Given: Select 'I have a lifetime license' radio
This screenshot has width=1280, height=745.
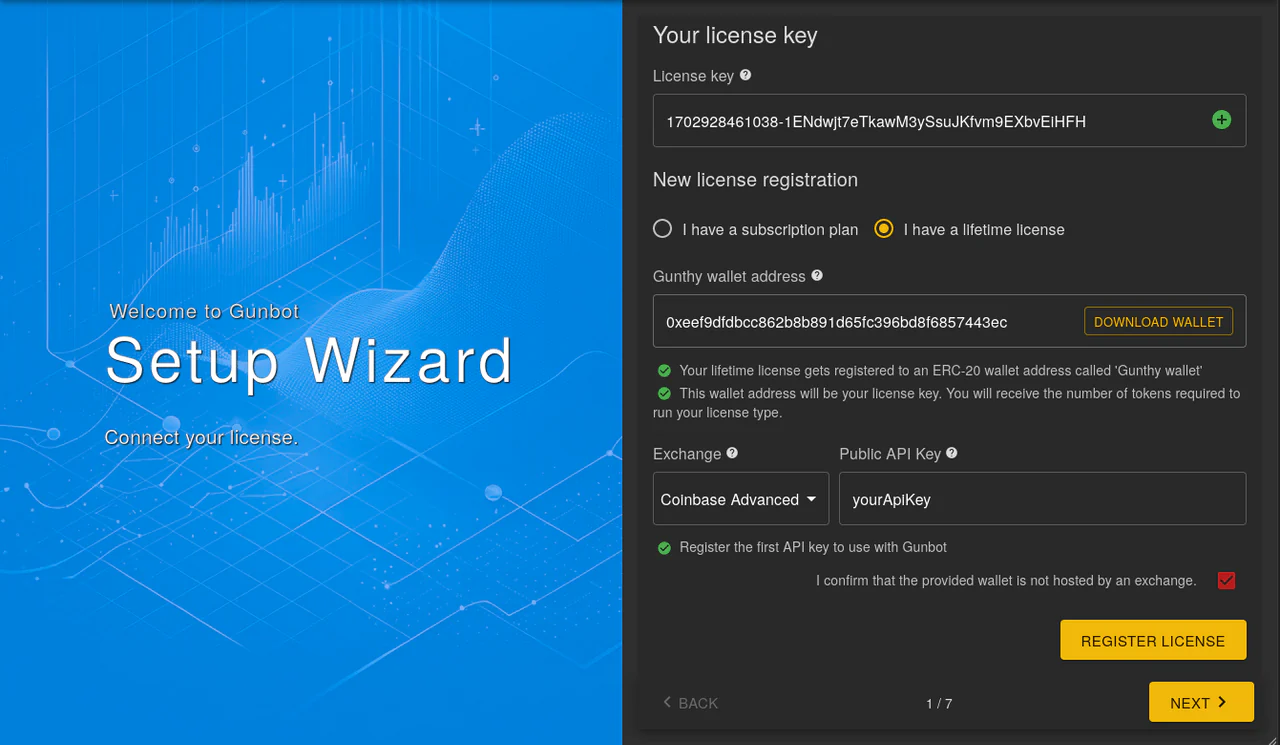Looking at the screenshot, I should (x=883, y=228).
